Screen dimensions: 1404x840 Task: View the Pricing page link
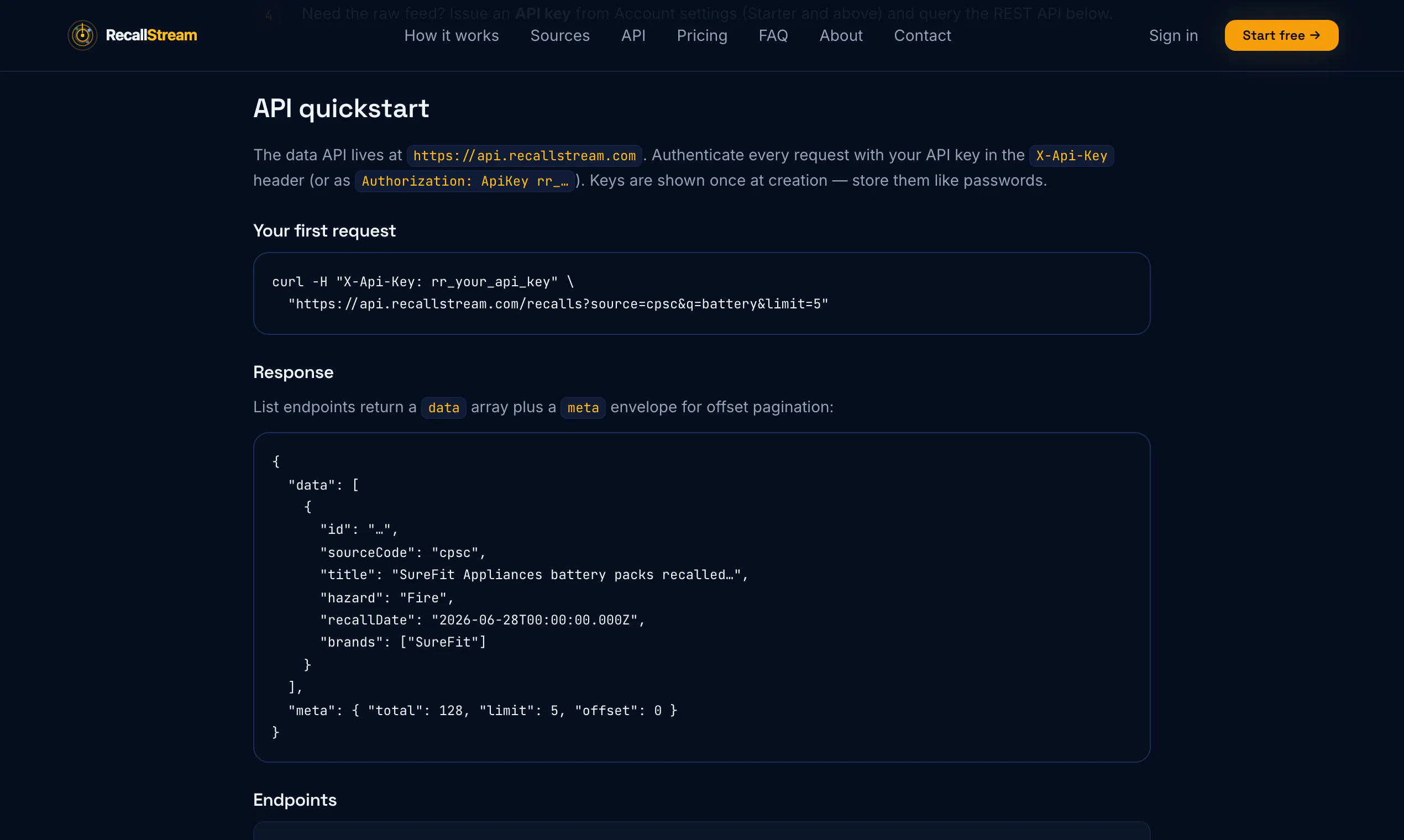pyautogui.click(x=702, y=36)
